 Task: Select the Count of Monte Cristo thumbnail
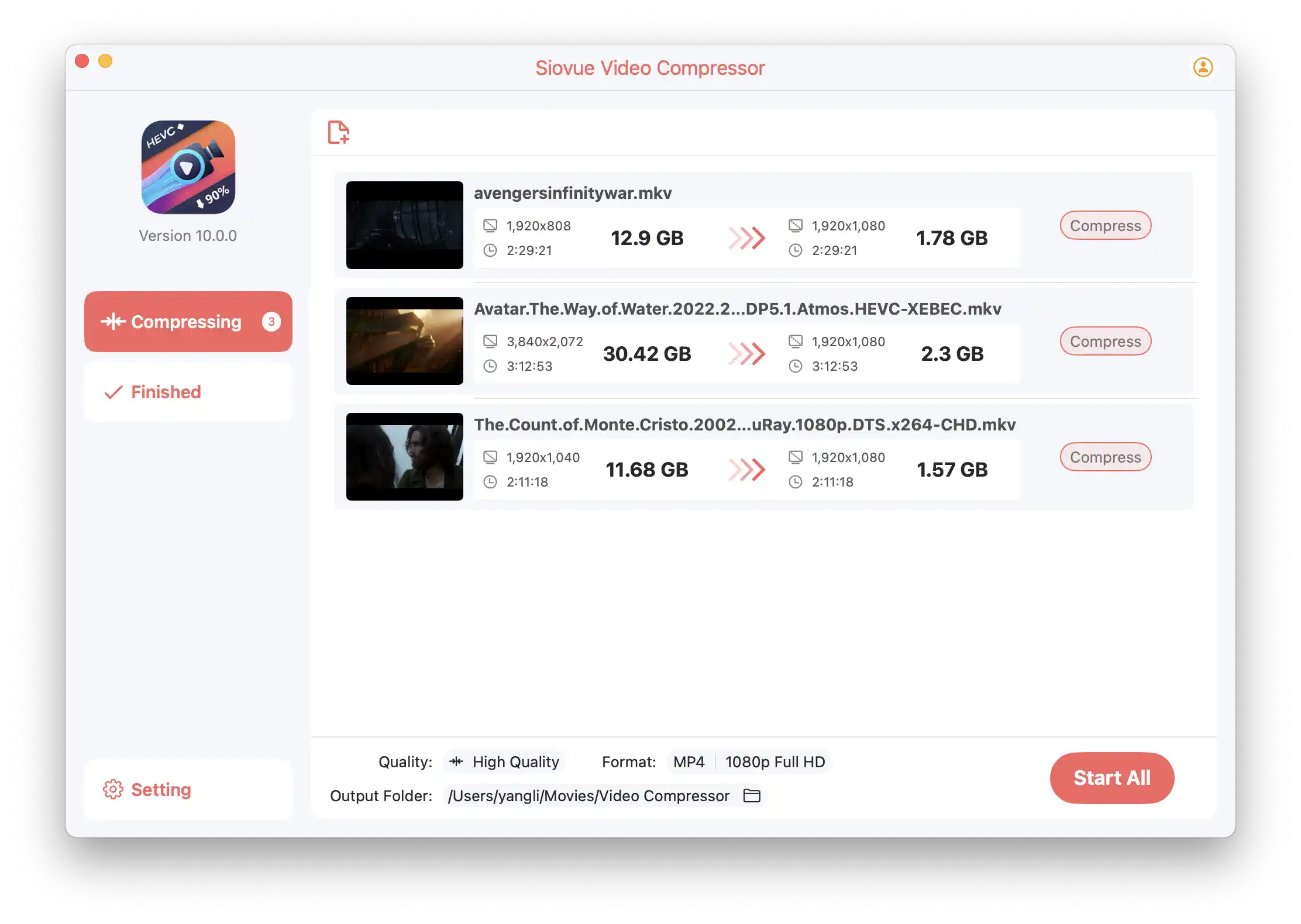coord(404,457)
